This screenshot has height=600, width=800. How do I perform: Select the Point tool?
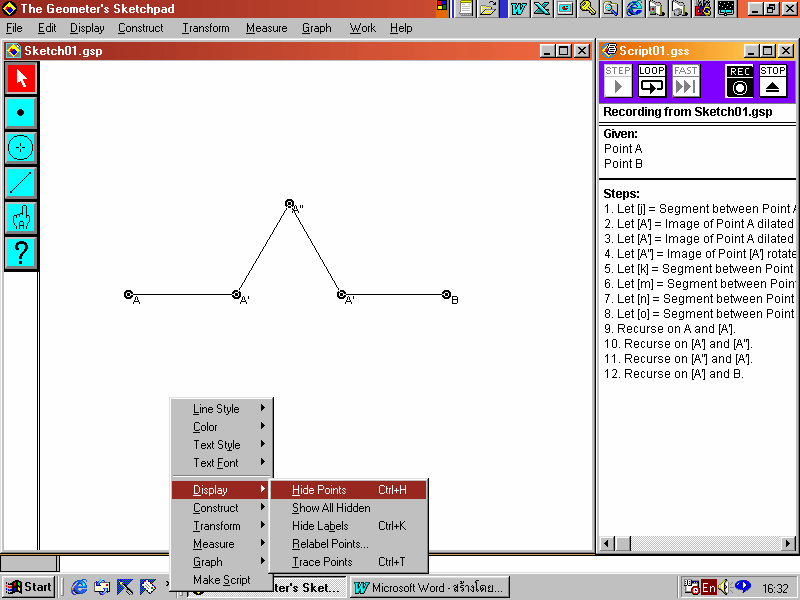tap(21, 113)
